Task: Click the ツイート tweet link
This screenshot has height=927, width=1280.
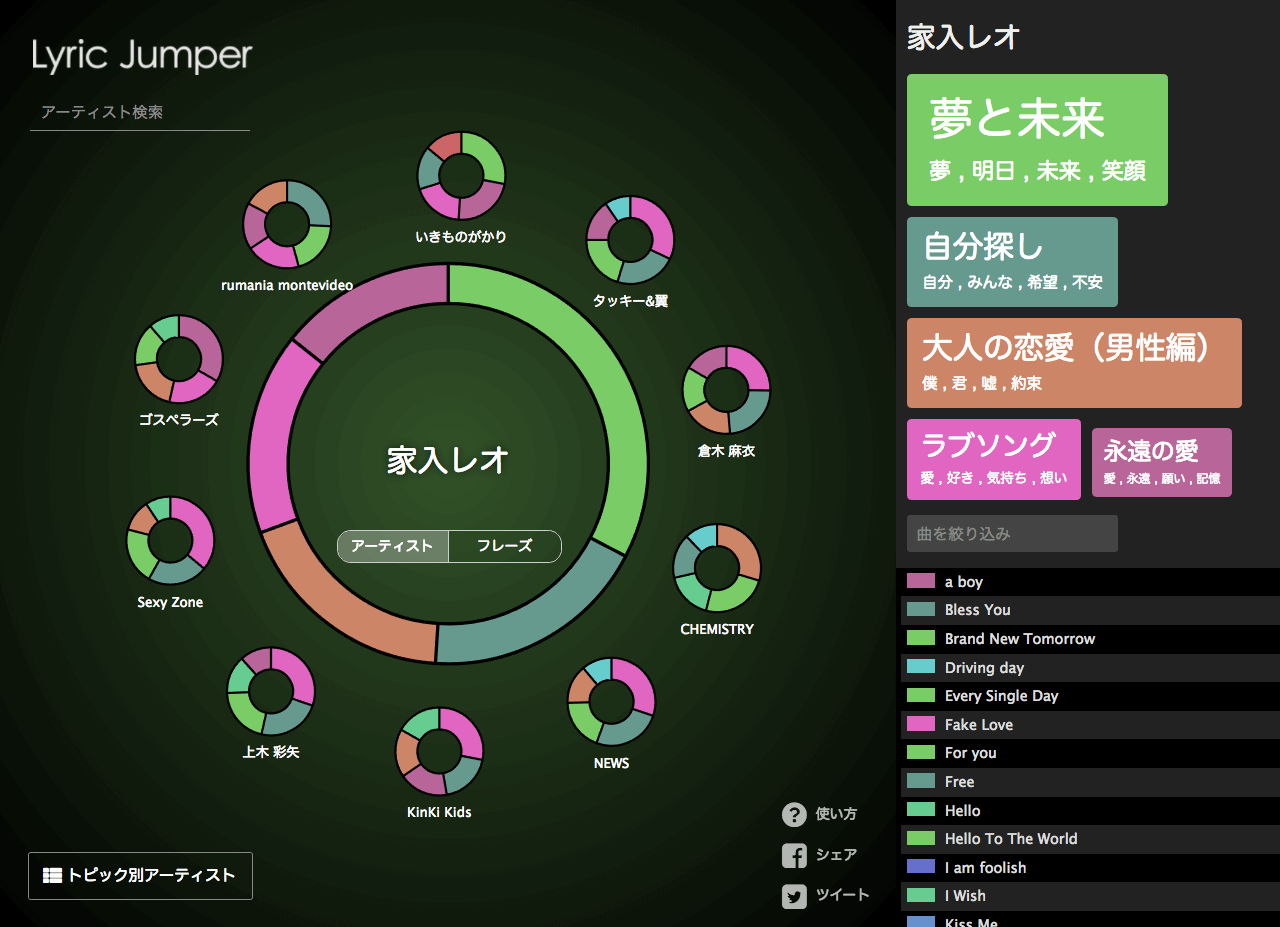Action: coord(842,896)
